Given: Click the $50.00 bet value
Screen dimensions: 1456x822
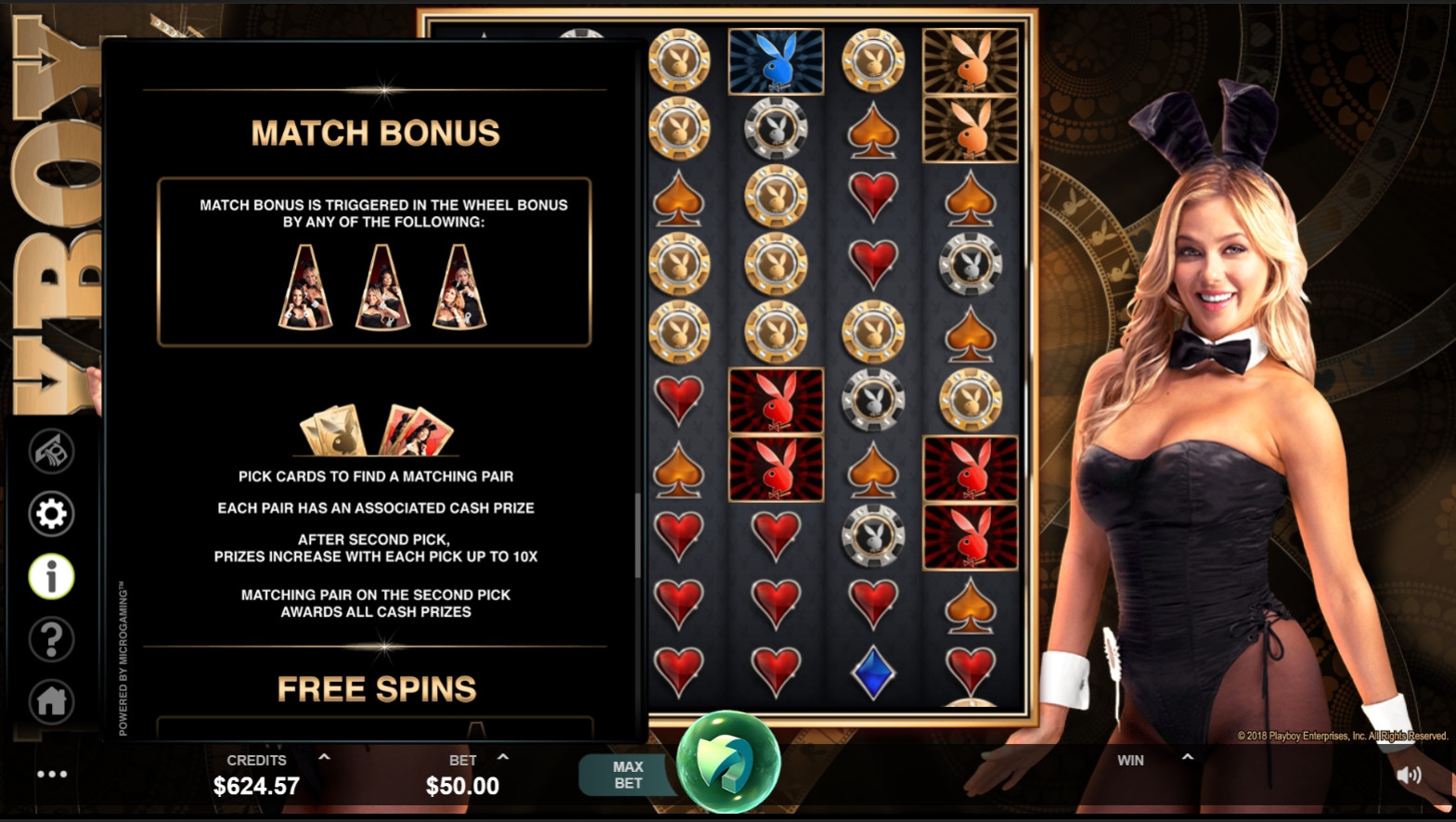Looking at the screenshot, I should (462, 786).
